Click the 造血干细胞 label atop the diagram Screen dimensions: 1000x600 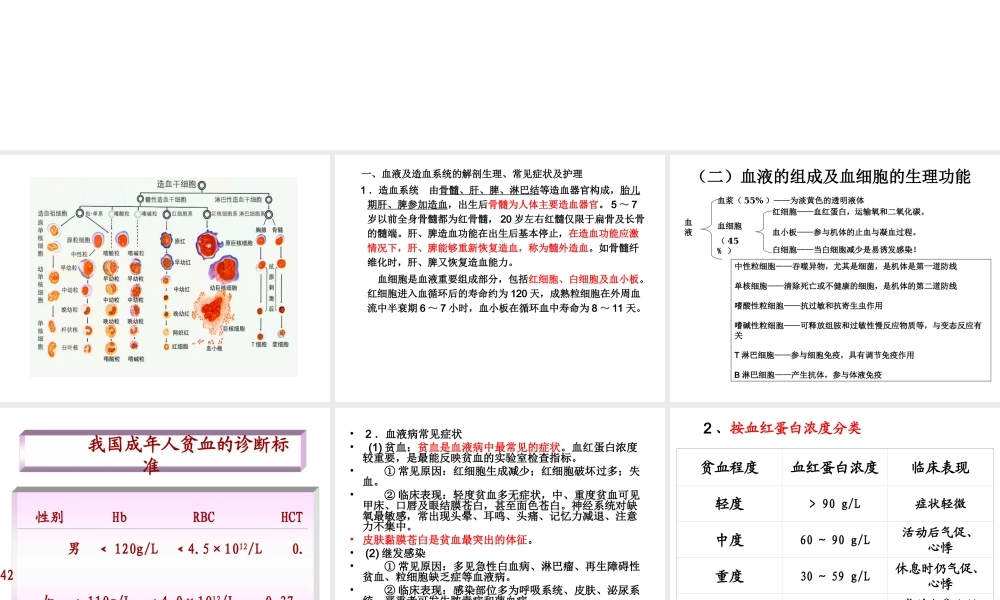[x=177, y=184]
